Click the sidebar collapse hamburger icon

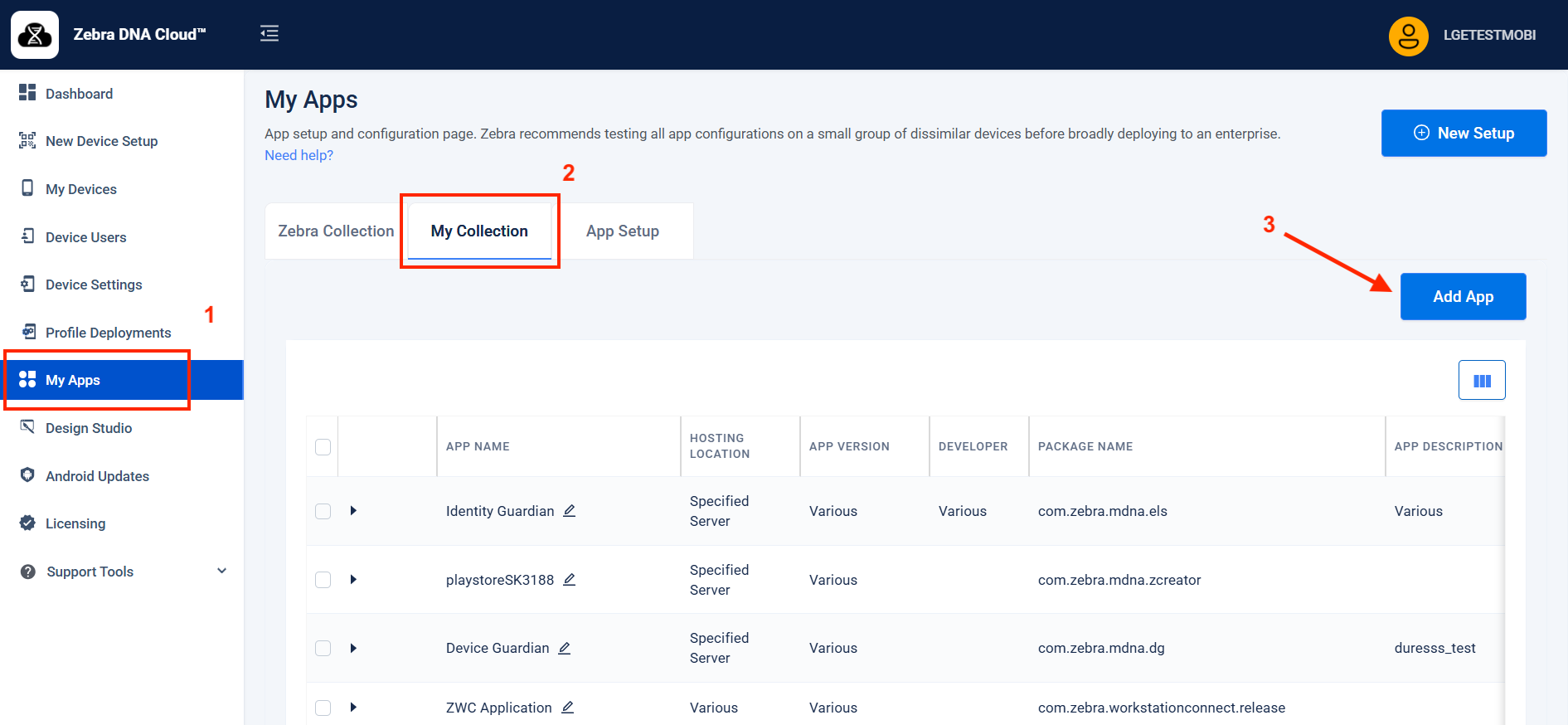pos(269,33)
